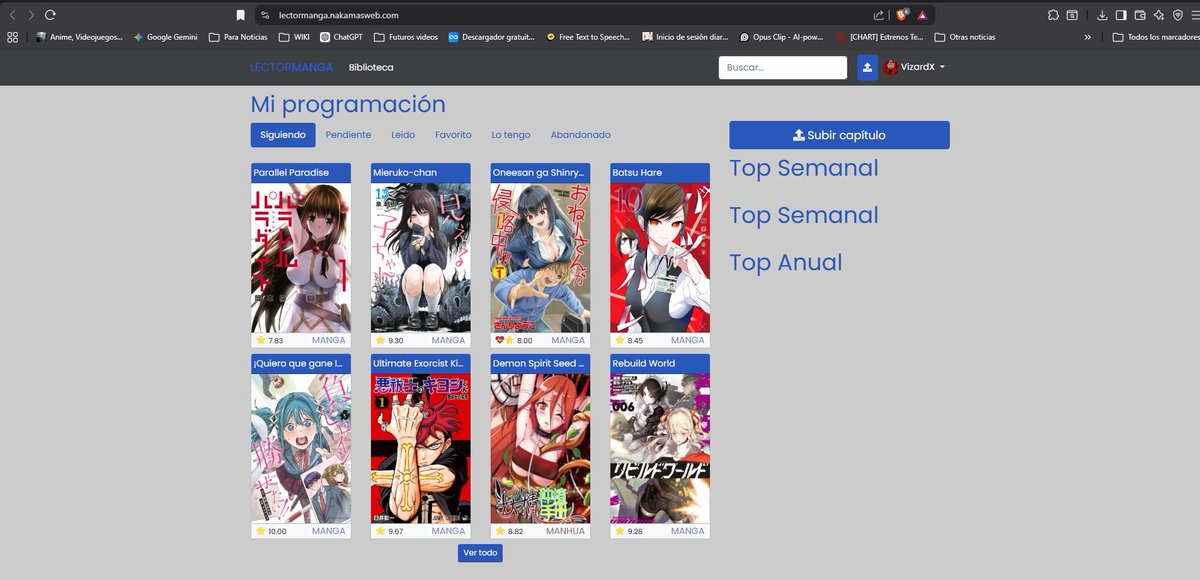Expand the VizardX user dropdown arrow
The width and height of the screenshot is (1200, 580).
(943, 68)
